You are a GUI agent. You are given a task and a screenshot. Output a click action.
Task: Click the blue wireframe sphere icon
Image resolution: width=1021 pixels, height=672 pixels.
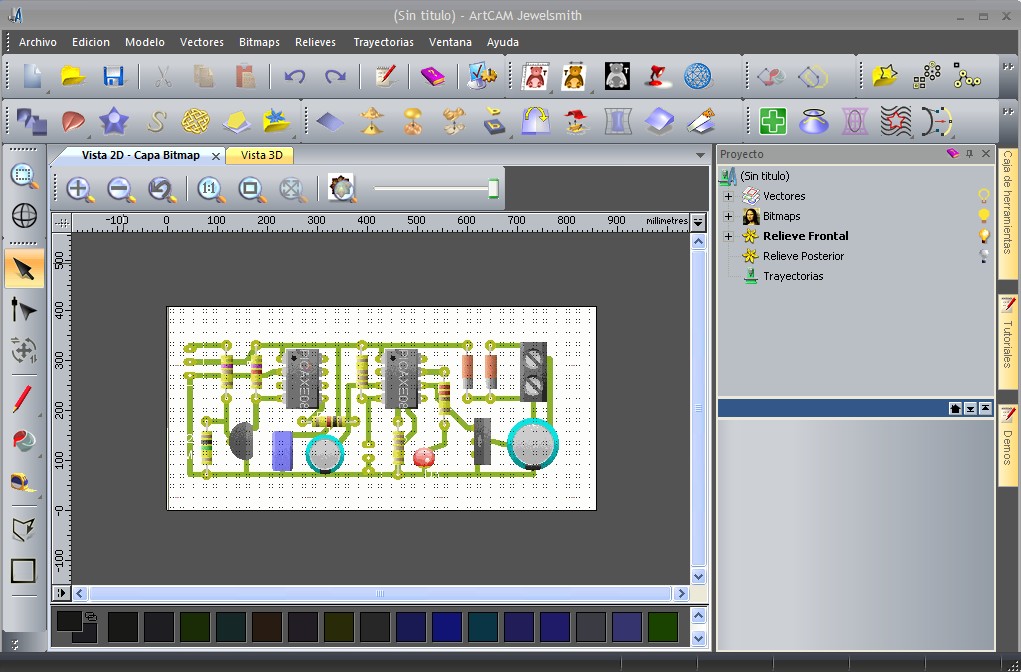pos(697,76)
